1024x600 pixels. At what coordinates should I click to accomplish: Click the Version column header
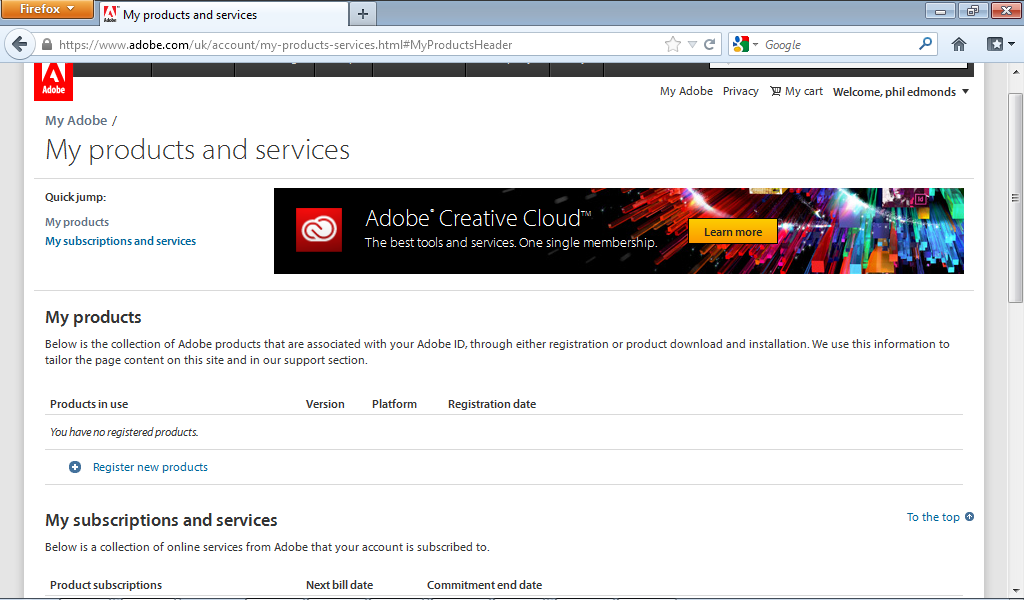point(325,404)
